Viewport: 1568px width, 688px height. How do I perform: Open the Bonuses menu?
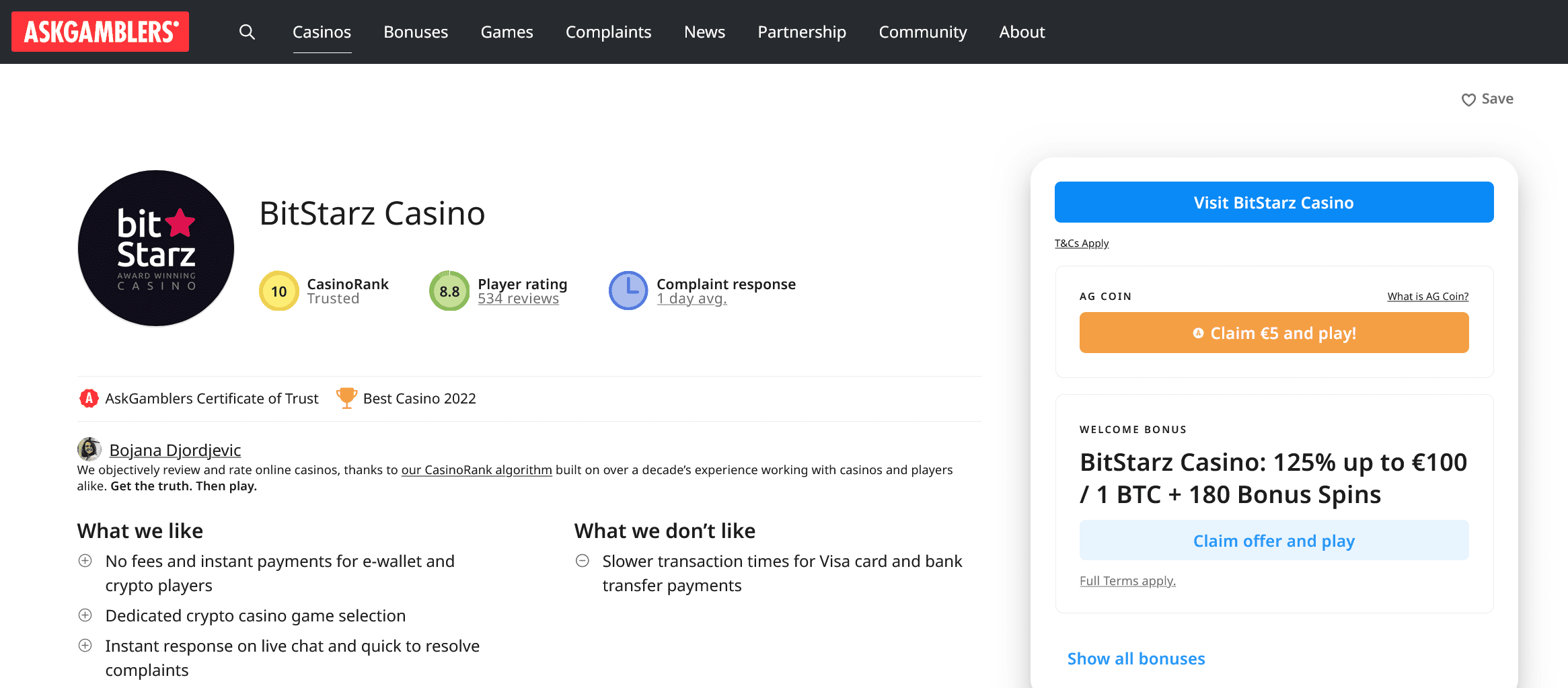pyautogui.click(x=416, y=32)
